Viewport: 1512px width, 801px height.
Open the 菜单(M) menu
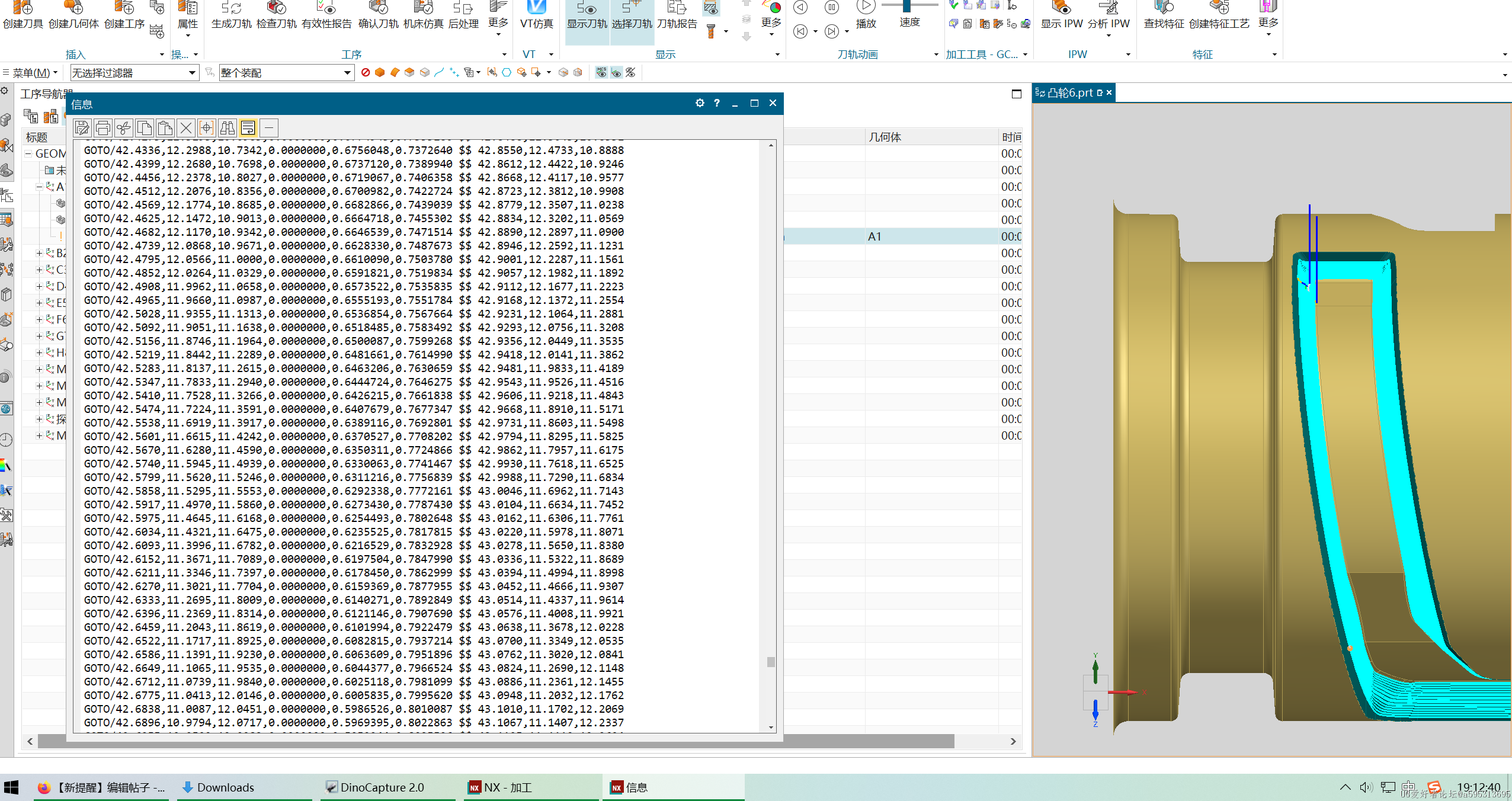click(31, 73)
